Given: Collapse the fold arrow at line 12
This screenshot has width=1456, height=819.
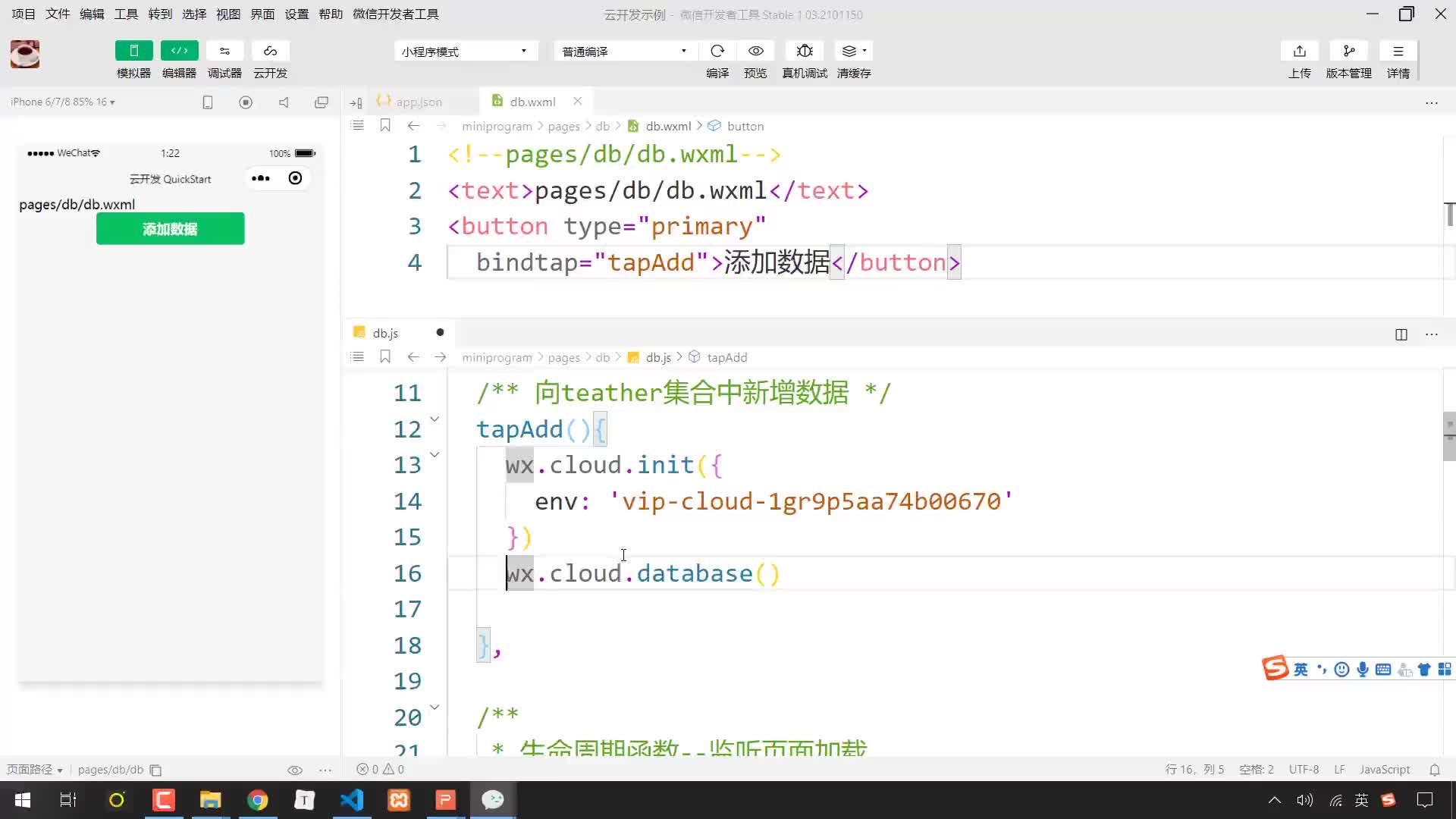Looking at the screenshot, I should 435,419.
